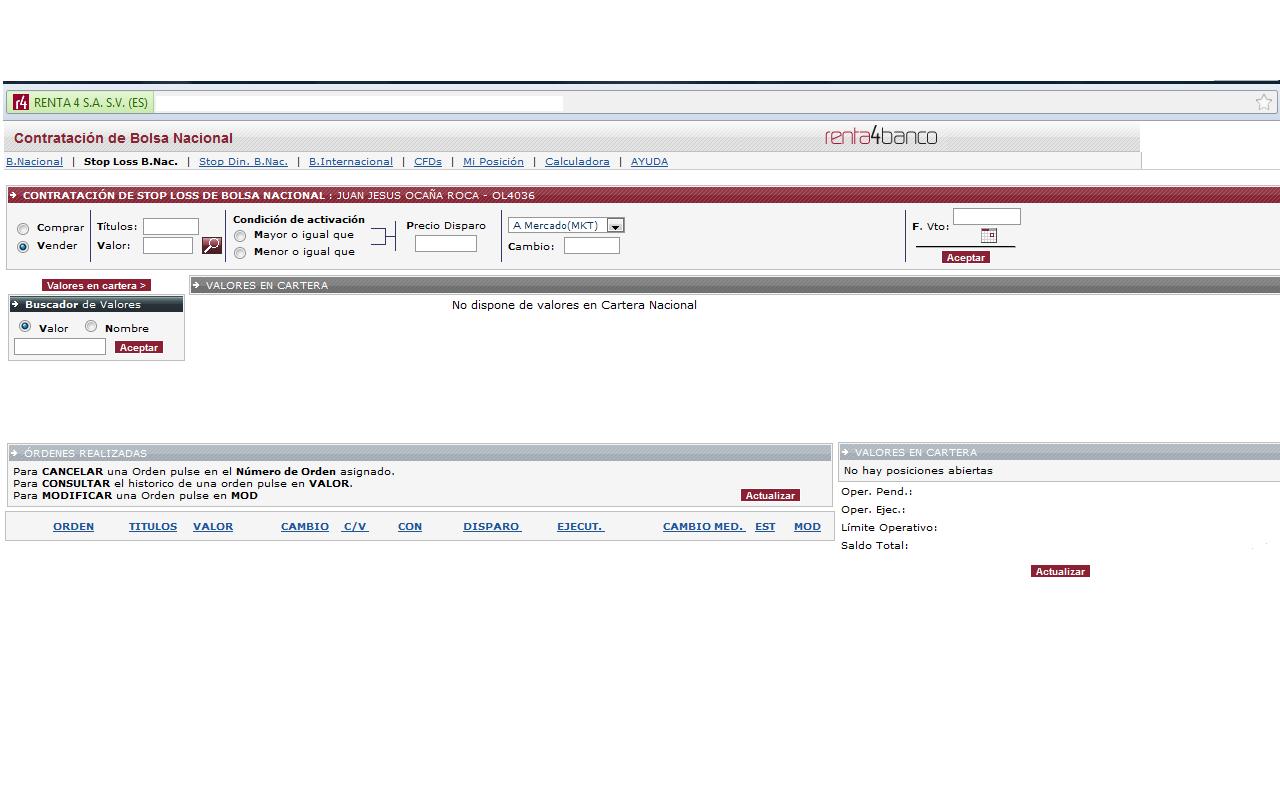Click the bookmark star icon

click(x=1264, y=102)
